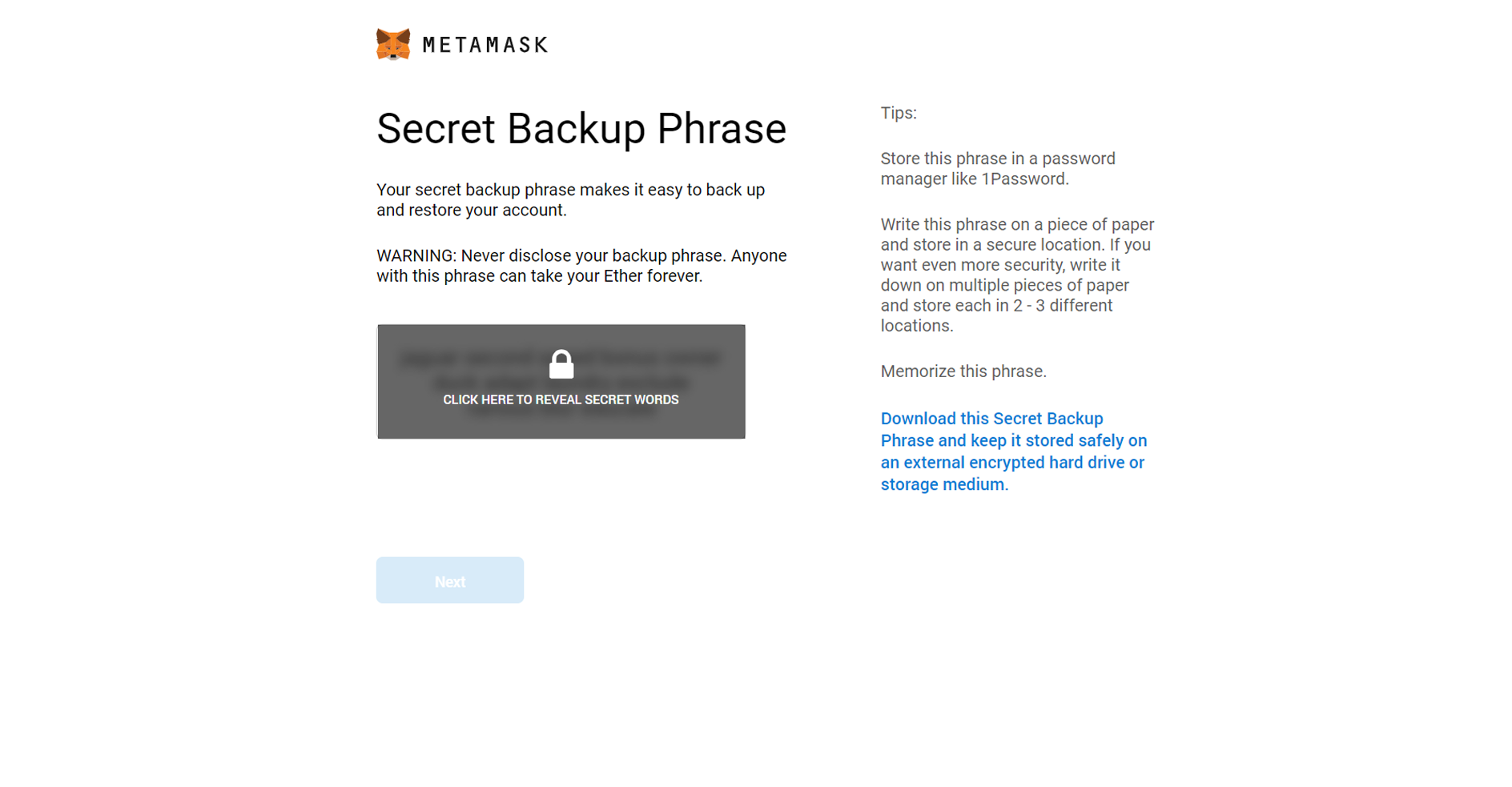Click the white padlock icon

561,364
